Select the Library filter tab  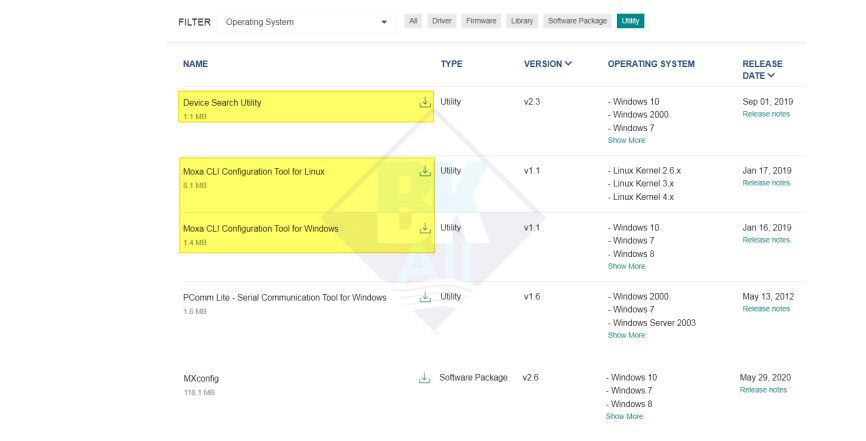pos(522,21)
